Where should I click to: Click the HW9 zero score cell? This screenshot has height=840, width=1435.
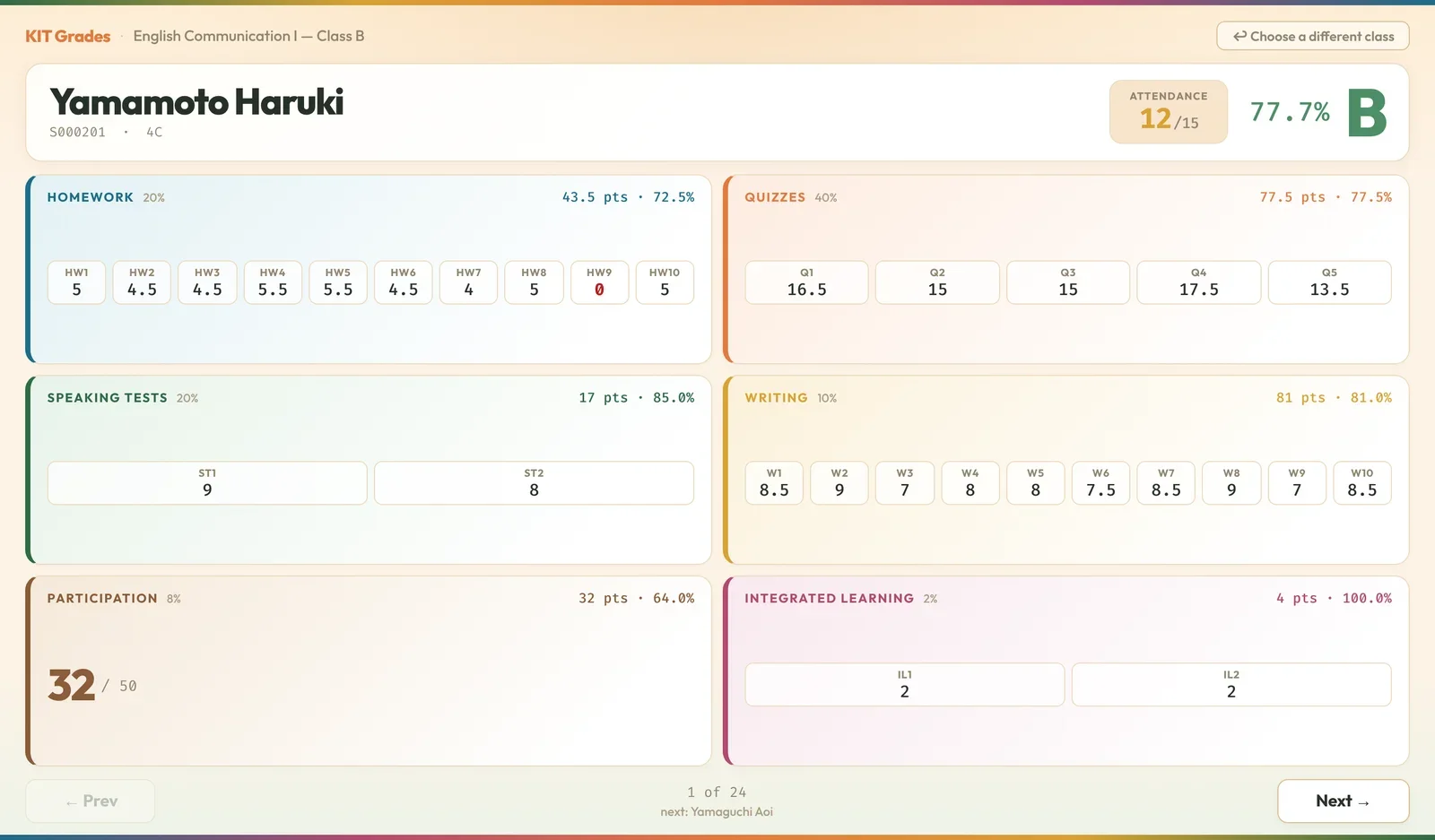coord(599,282)
